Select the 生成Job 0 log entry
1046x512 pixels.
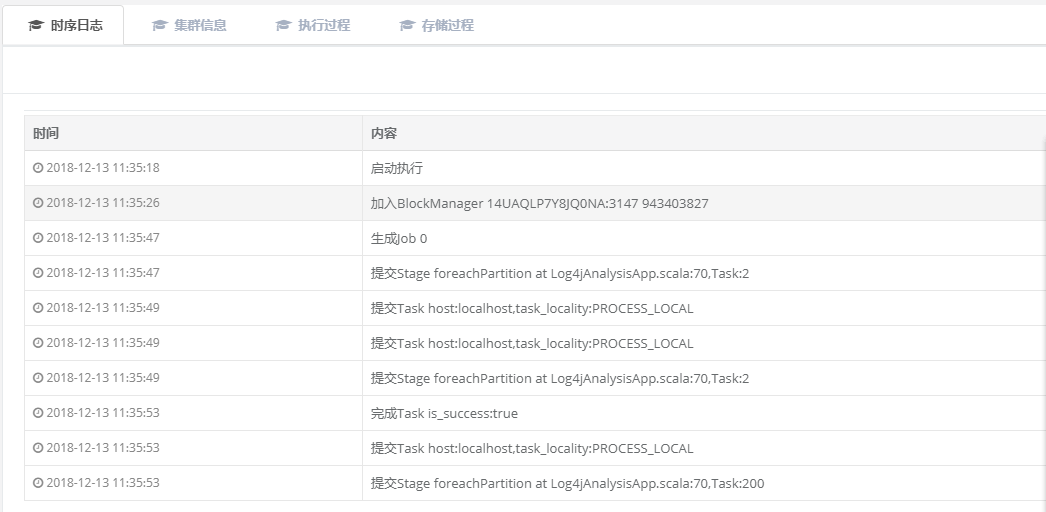[x=399, y=238]
